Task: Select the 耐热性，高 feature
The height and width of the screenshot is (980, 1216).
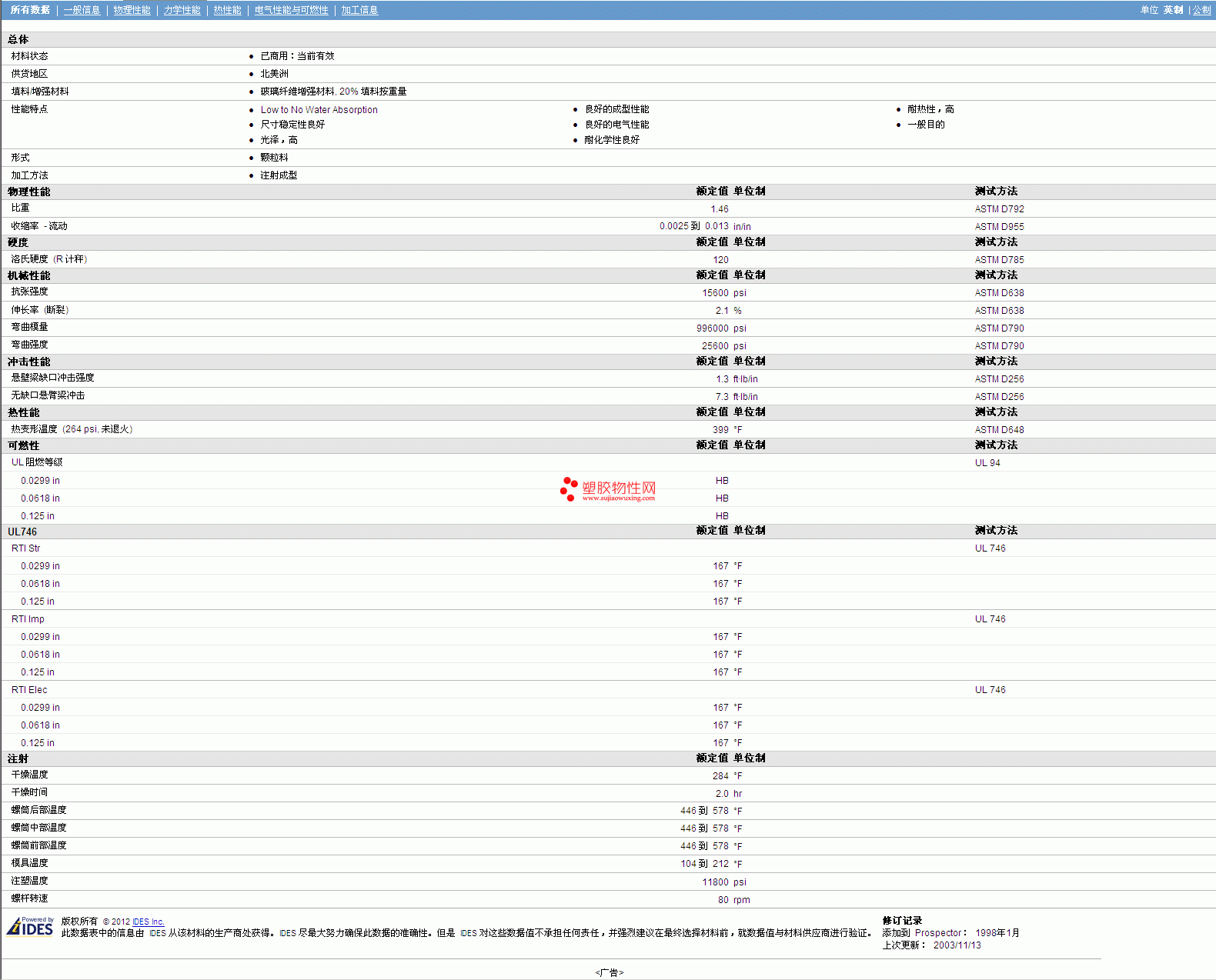Action: coord(930,109)
